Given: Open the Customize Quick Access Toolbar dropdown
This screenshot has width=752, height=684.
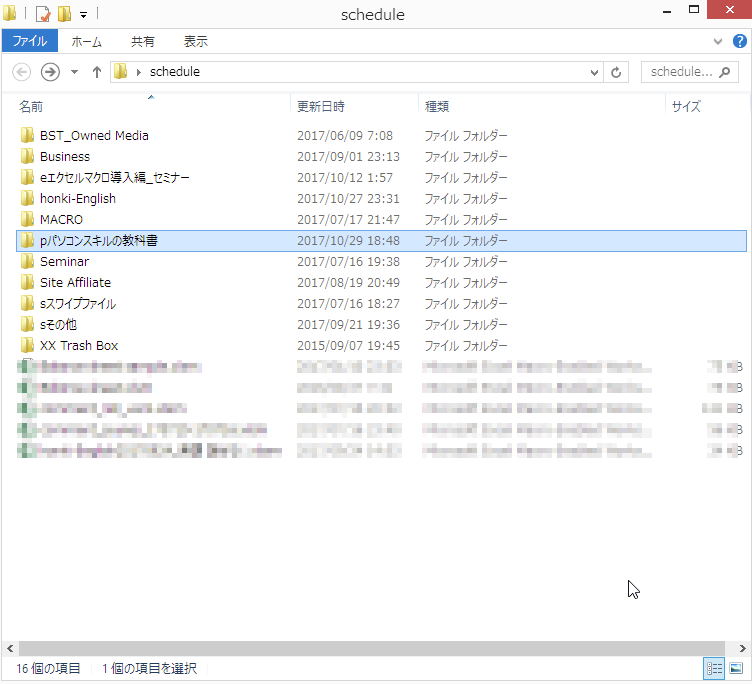Looking at the screenshot, I should [x=83, y=15].
